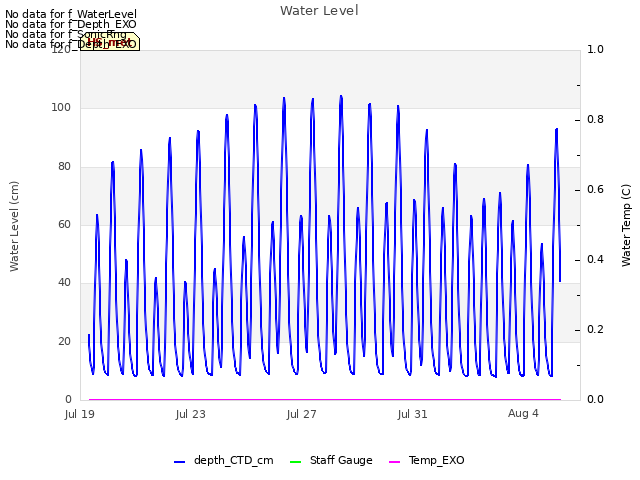Viewport: 640px width, 480px height.
Task: Toggle the depth_CTD_cm legend entry
Action: (x=224, y=460)
